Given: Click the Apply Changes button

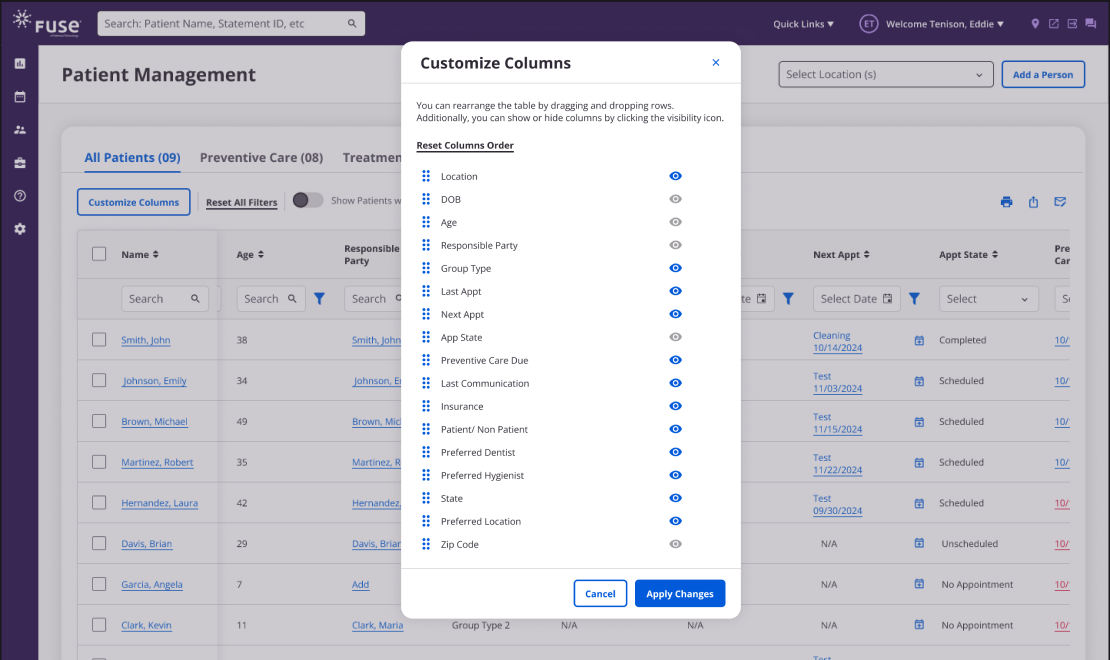Looking at the screenshot, I should point(680,594).
